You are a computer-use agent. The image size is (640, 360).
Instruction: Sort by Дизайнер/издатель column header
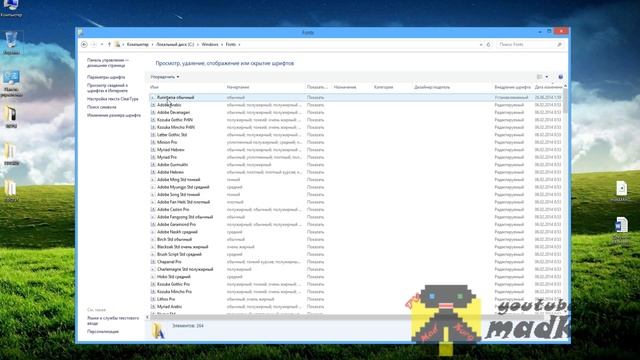point(452,87)
